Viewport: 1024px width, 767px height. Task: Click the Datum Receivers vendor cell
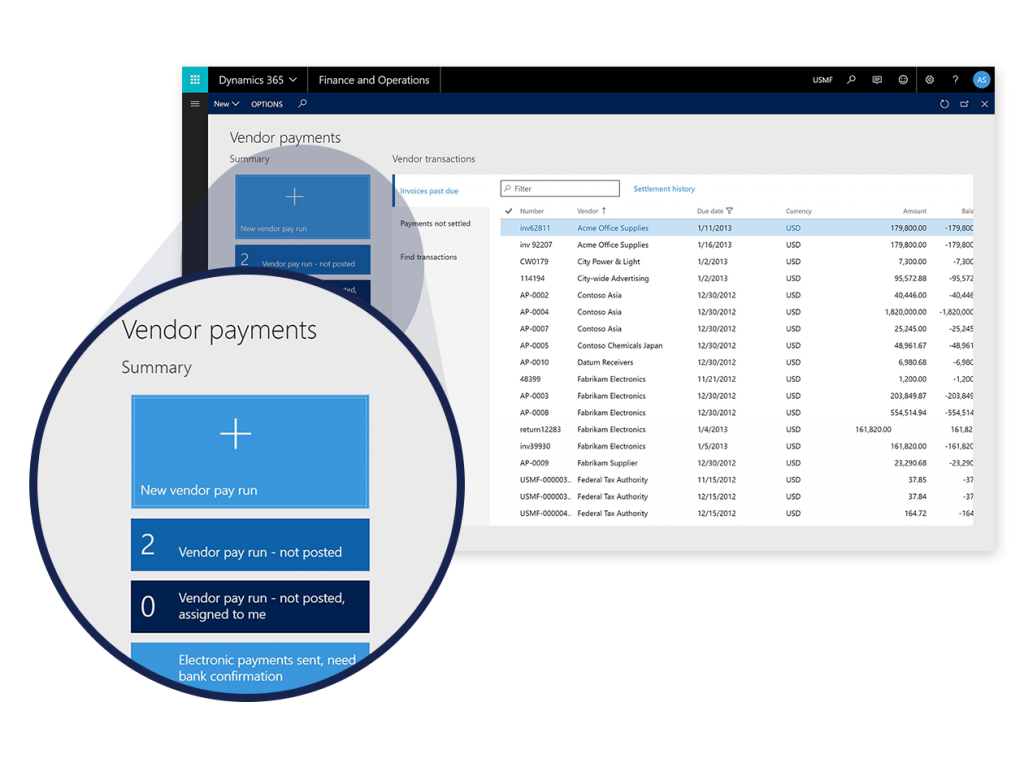(605, 363)
